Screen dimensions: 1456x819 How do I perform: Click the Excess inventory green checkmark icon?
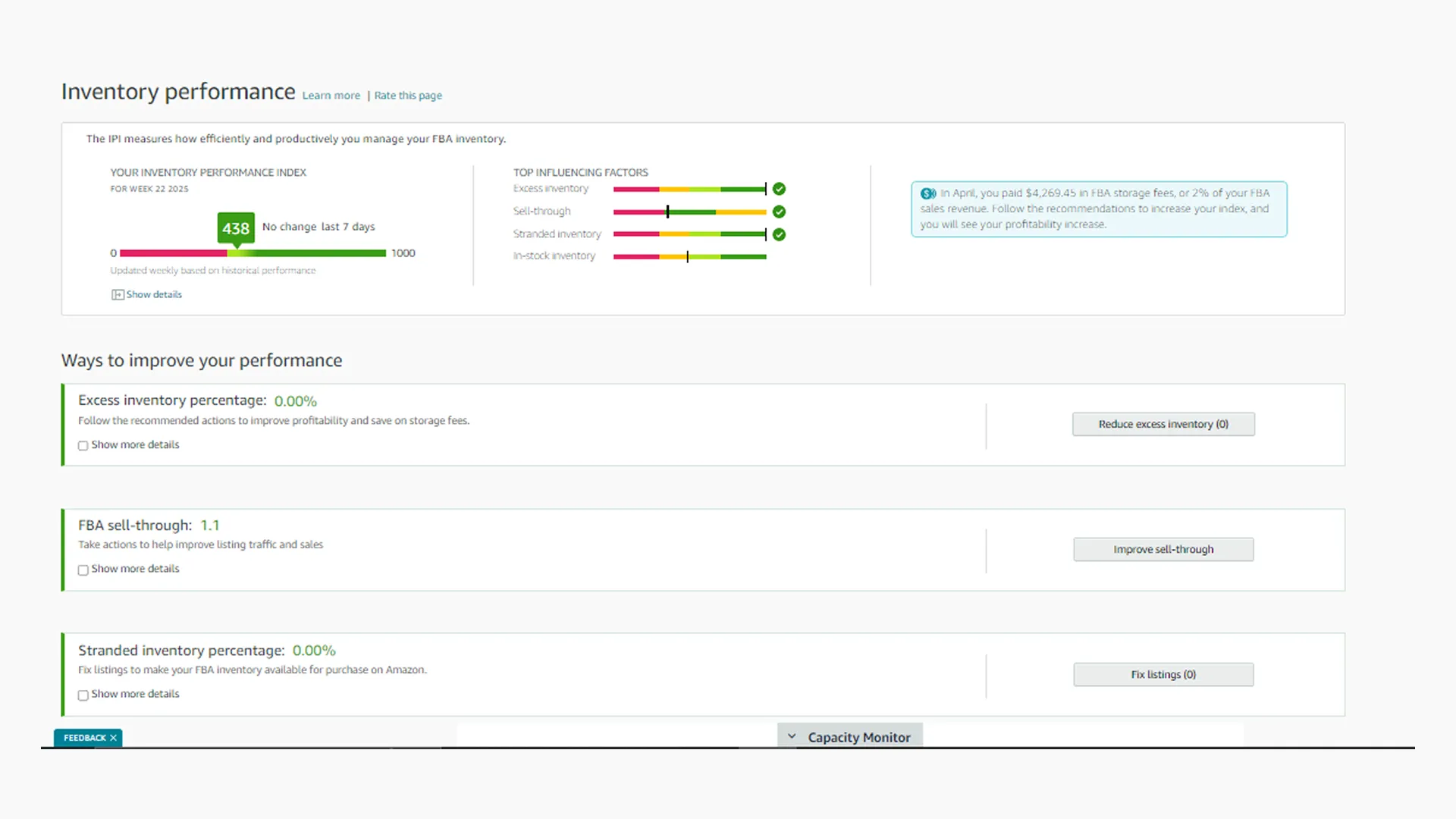(x=779, y=189)
